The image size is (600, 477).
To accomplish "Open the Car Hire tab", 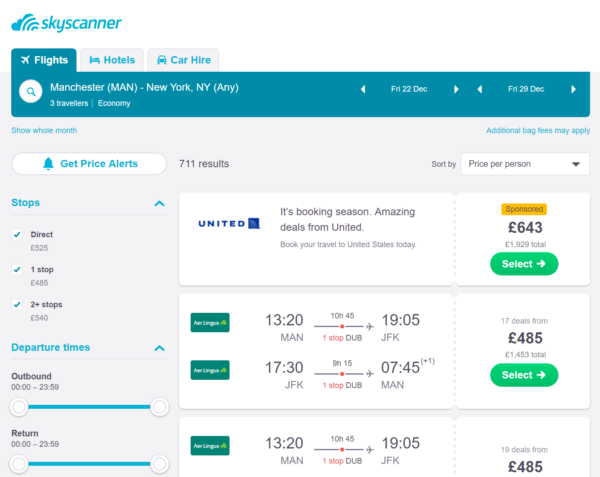I will [183, 60].
